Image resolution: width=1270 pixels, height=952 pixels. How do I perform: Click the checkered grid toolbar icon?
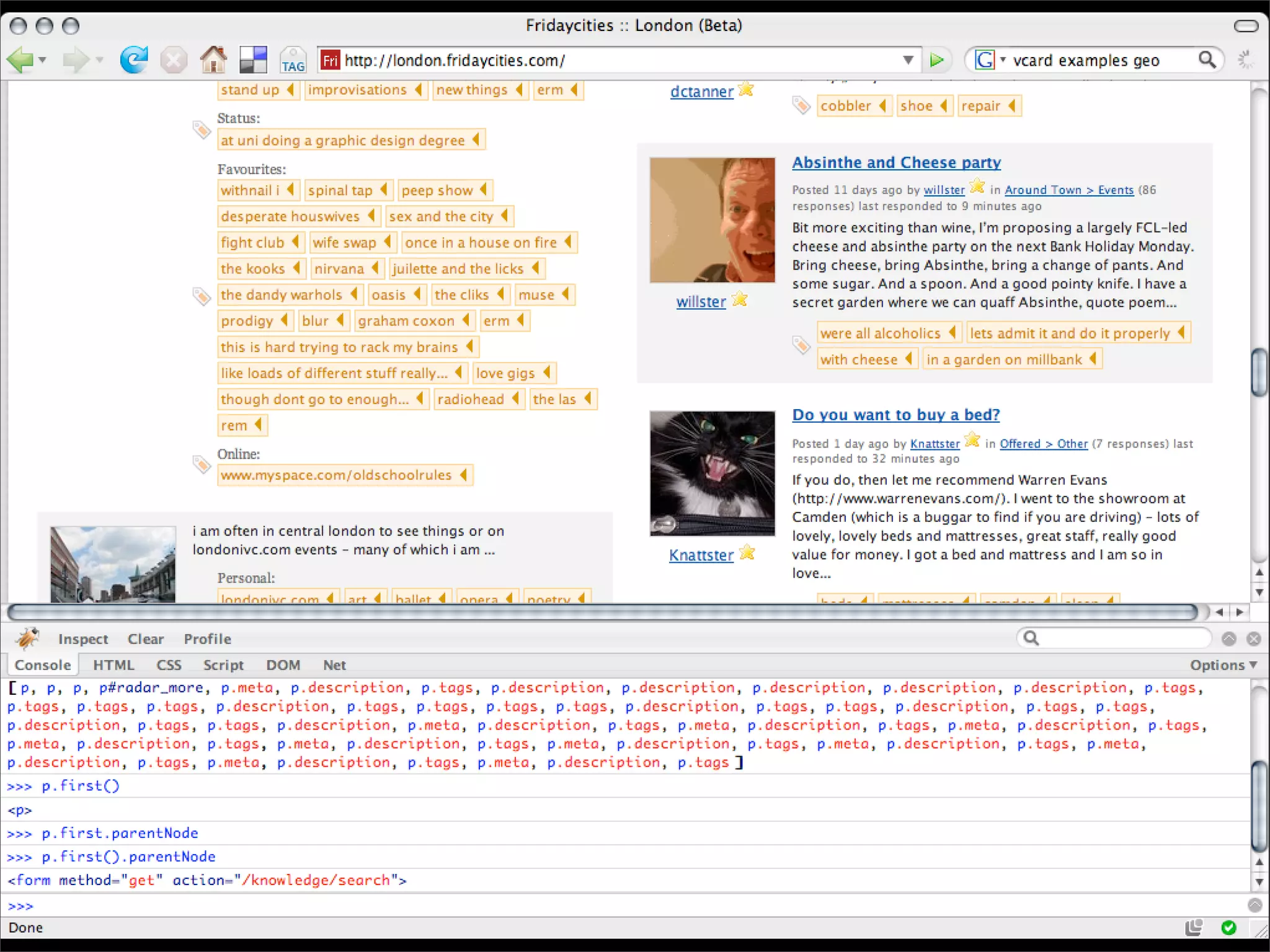coord(253,60)
